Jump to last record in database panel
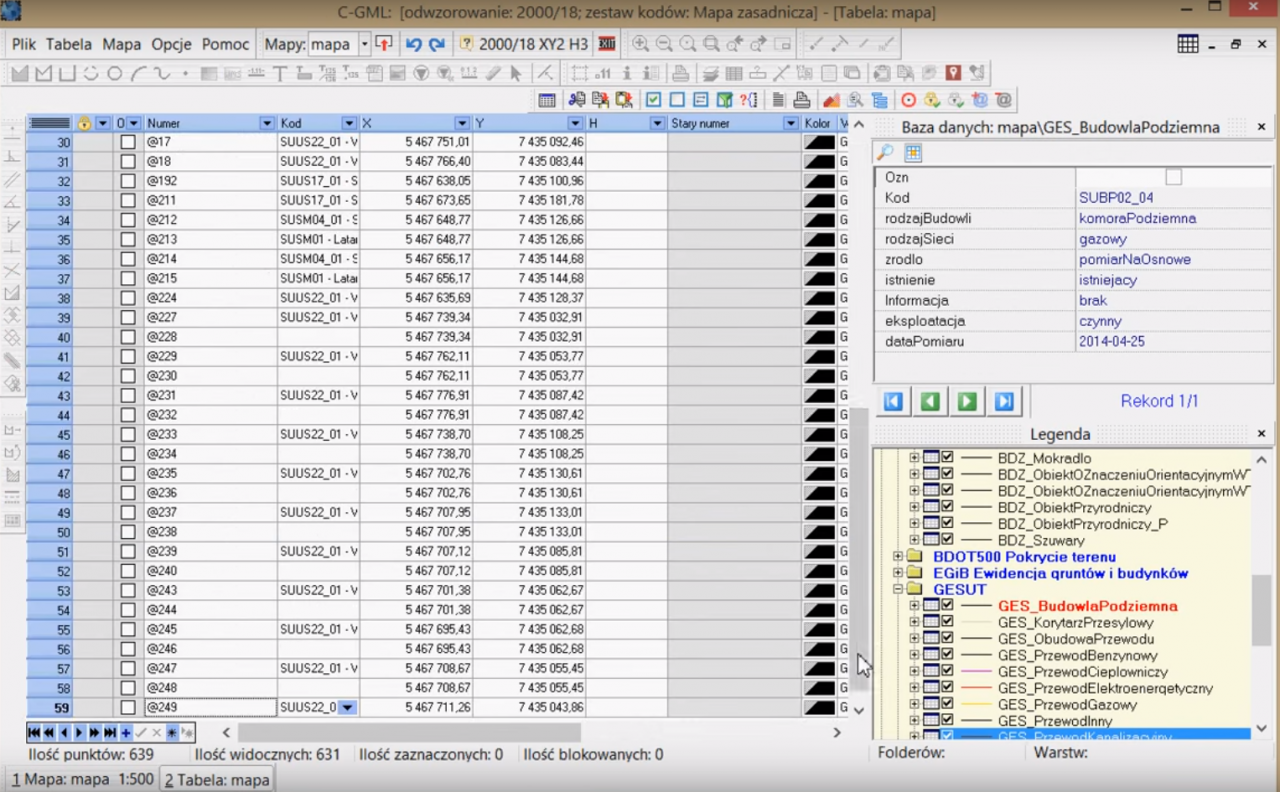1280x792 pixels. (1004, 401)
